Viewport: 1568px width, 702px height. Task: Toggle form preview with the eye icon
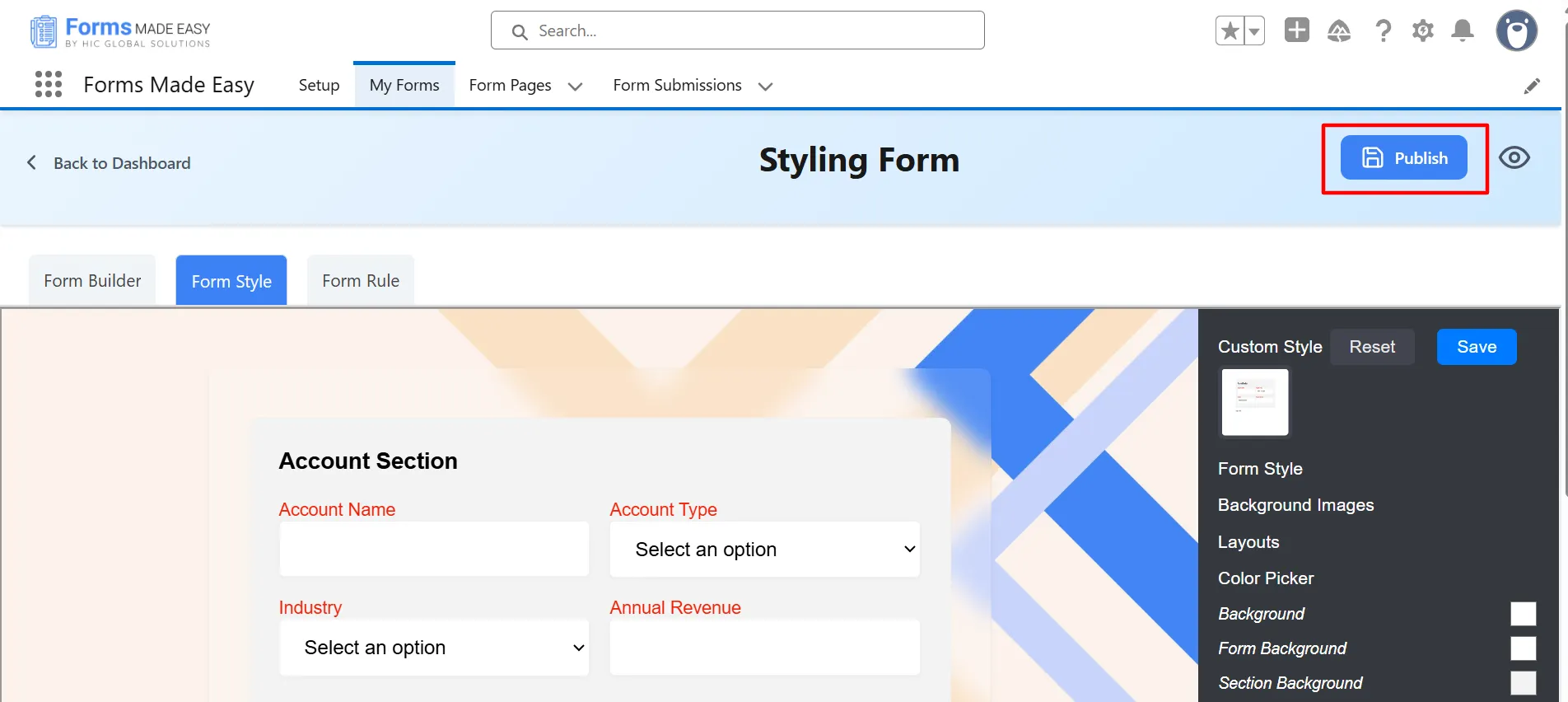(x=1514, y=157)
